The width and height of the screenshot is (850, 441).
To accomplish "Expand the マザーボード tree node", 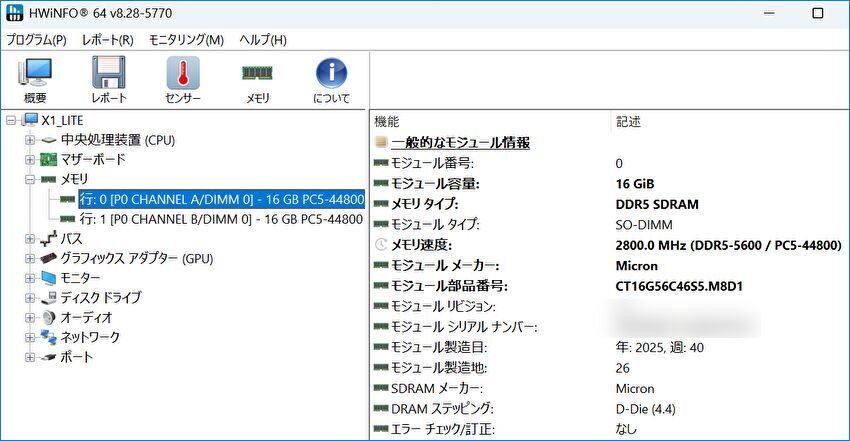I will pyautogui.click(x=30, y=159).
